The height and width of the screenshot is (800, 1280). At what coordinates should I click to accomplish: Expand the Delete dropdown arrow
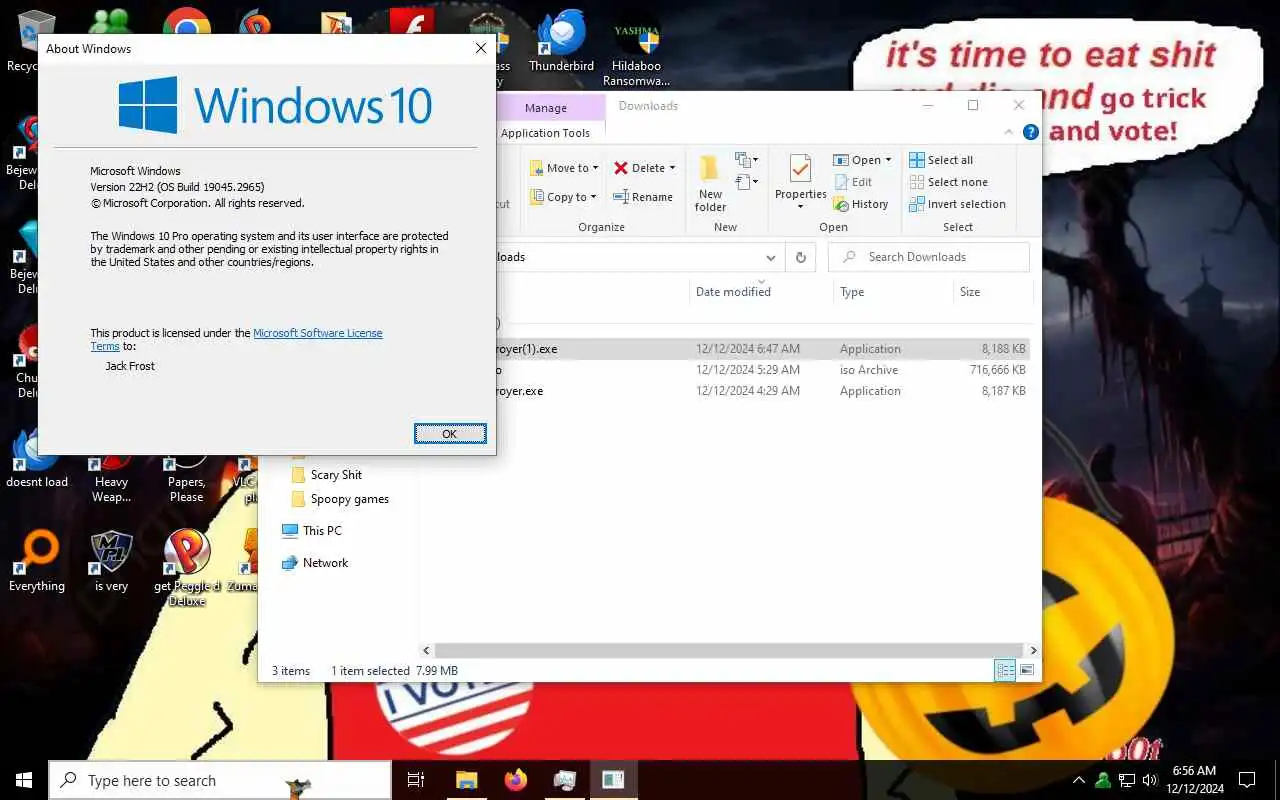coord(672,168)
